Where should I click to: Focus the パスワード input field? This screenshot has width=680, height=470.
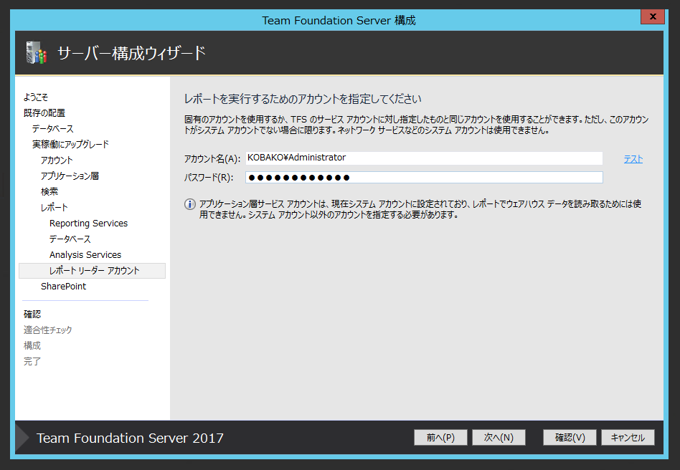pos(424,177)
